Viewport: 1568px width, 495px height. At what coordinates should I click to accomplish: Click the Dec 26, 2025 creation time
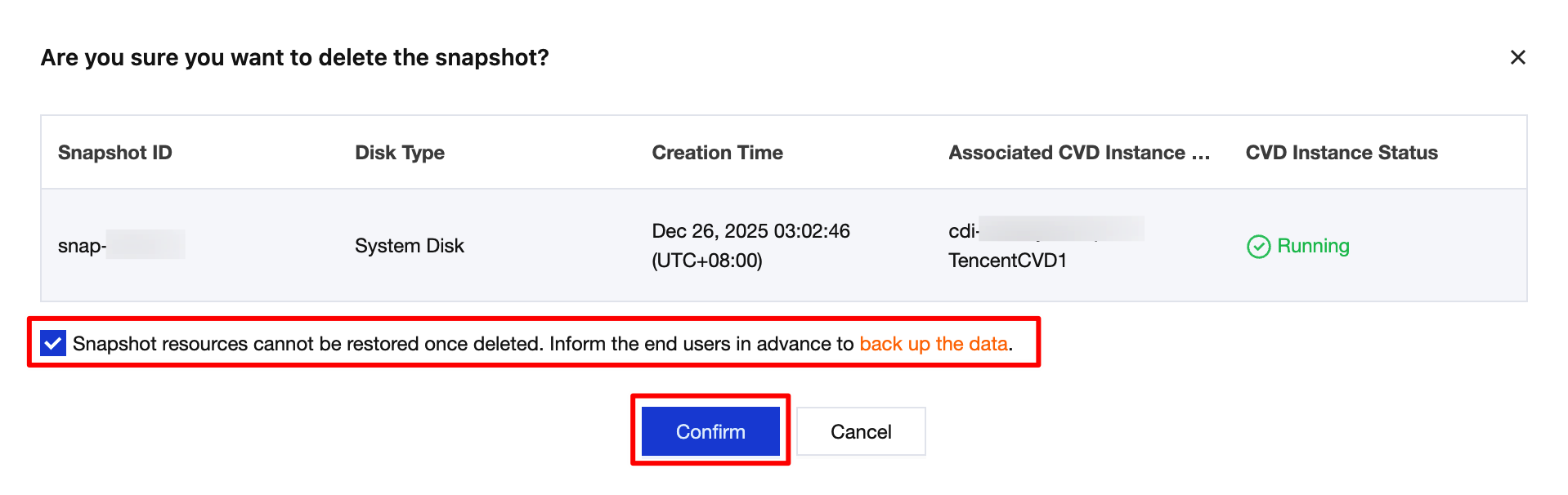click(750, 231)
